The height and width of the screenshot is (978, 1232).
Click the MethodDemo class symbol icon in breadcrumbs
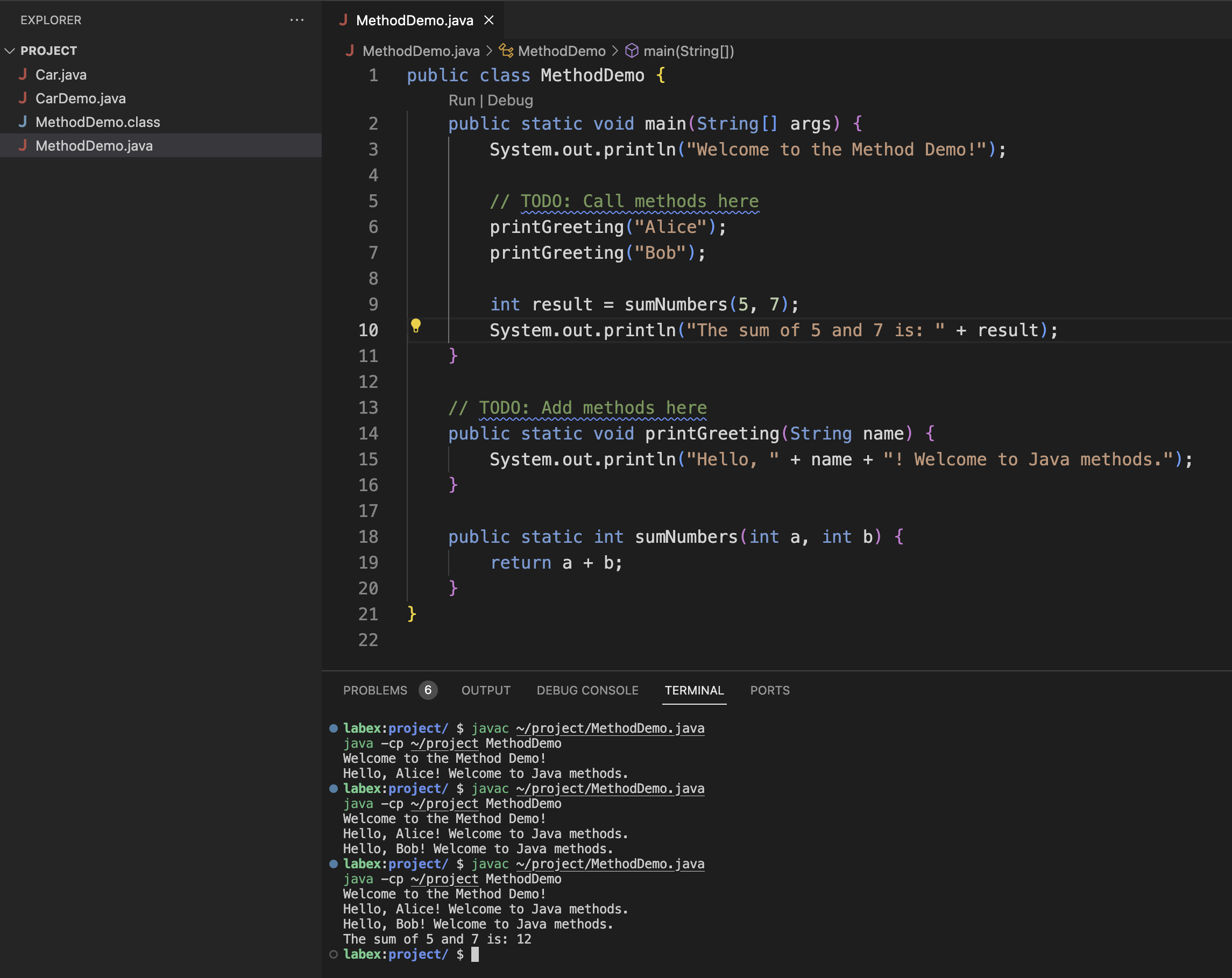click(505, 51)
